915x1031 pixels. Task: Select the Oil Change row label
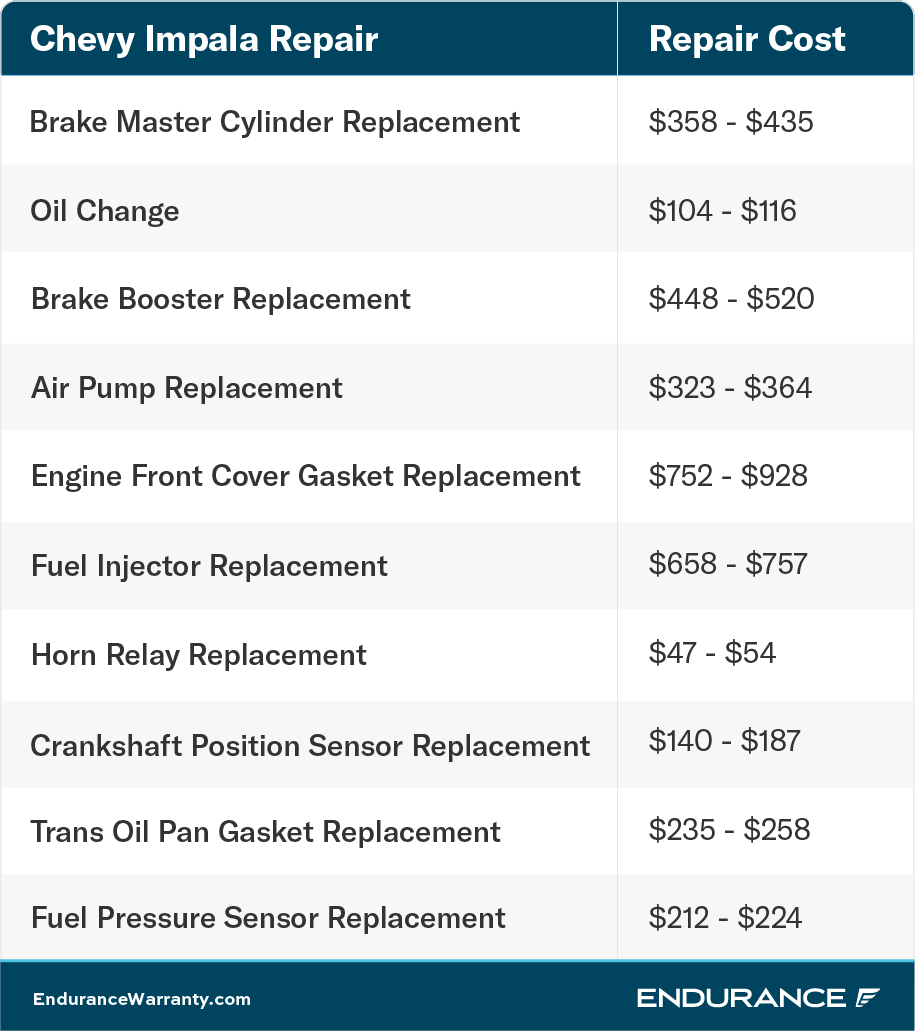click(105, 210)
